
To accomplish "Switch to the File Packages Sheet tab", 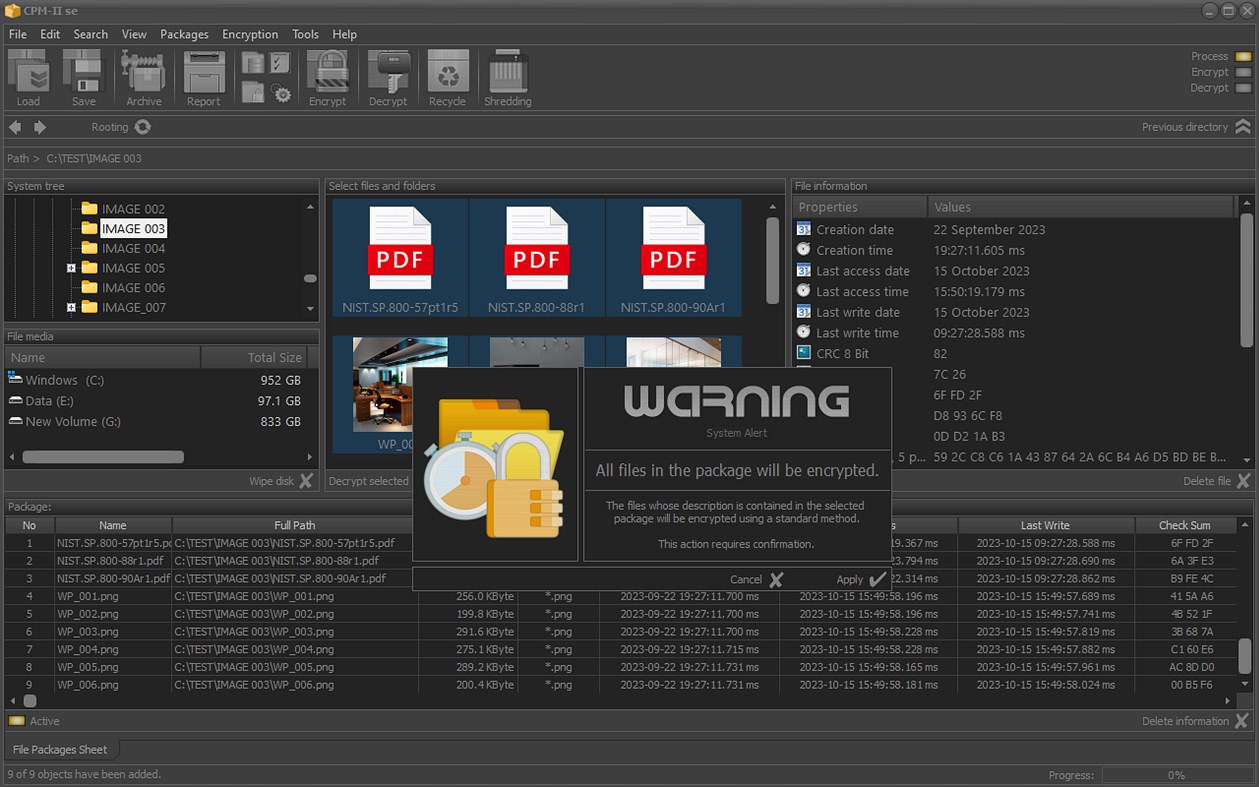I will (x=61, y=749).
